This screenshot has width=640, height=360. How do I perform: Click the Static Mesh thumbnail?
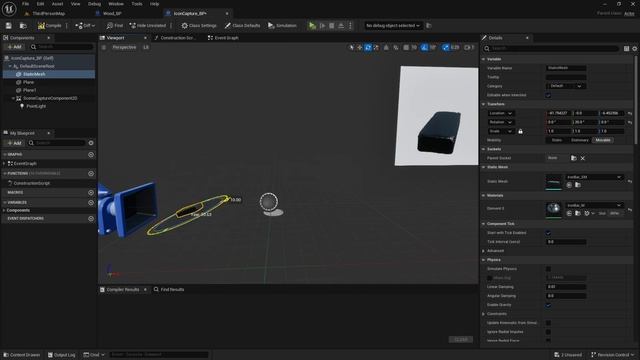(554, 182)
